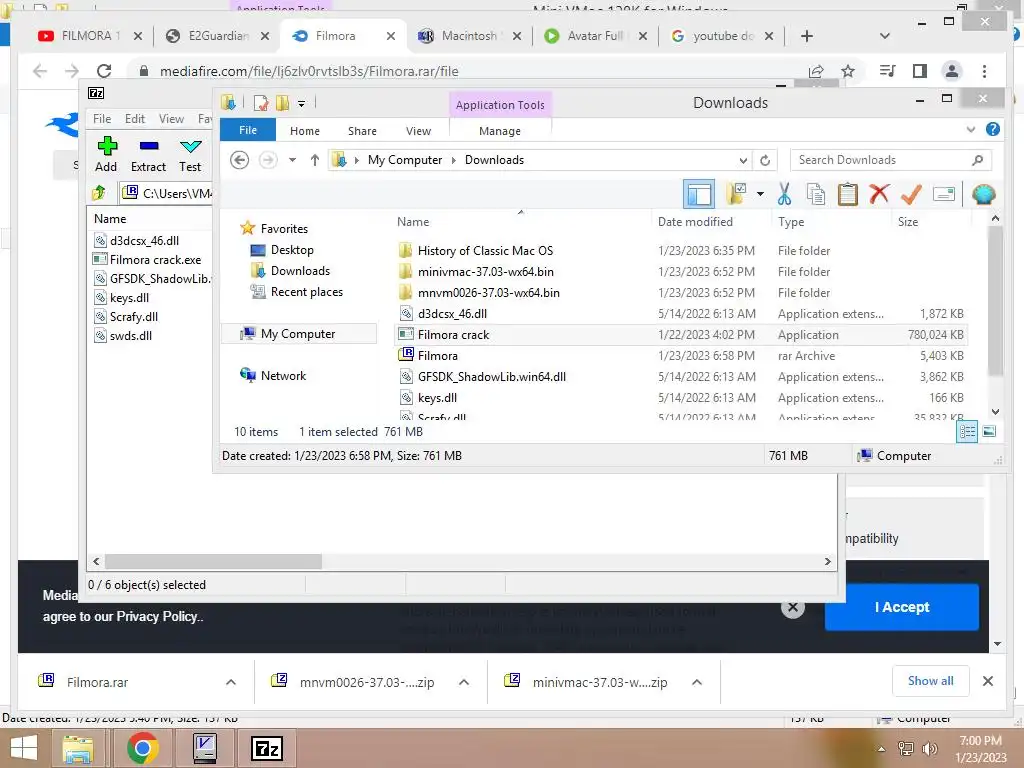The width and height of the screenshot is (1024, 768).
Task: Click the Downloads list vertical scrollbar
Action: pos(995,302)
